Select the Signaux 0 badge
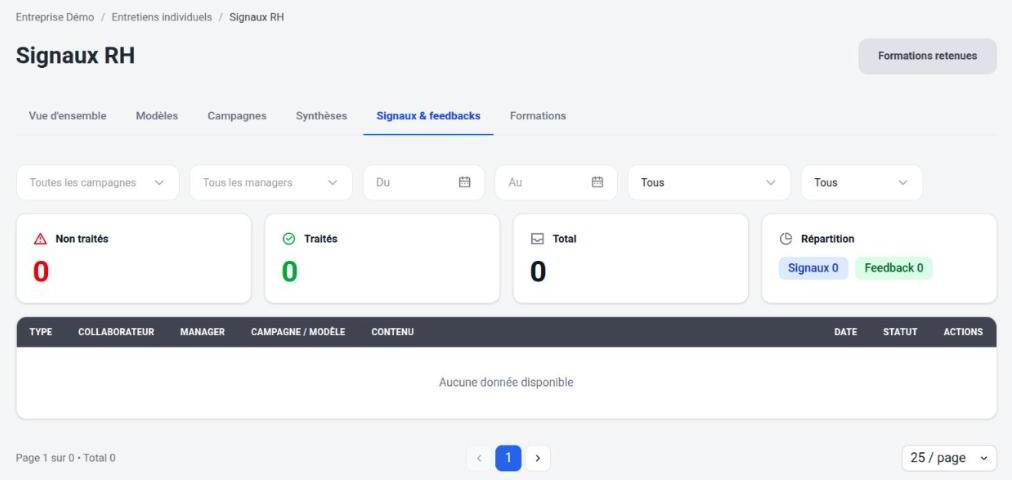The image size is (1012, 480). coord(813,268)
